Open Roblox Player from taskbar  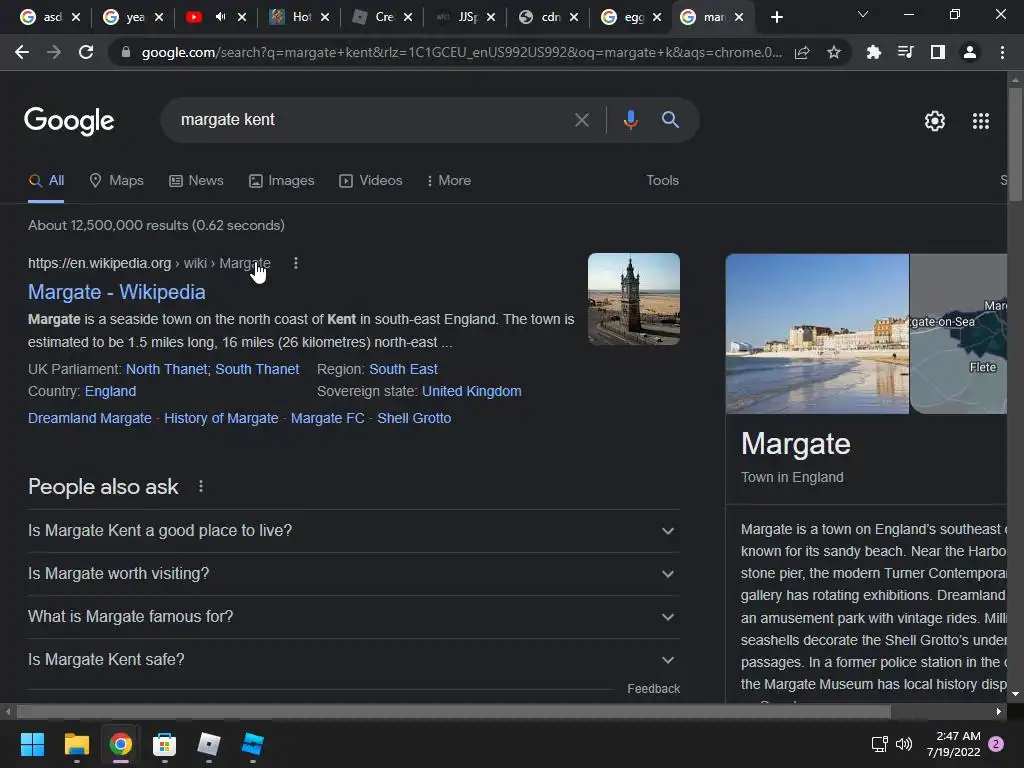pyautogui.click(x=208, y=744)
